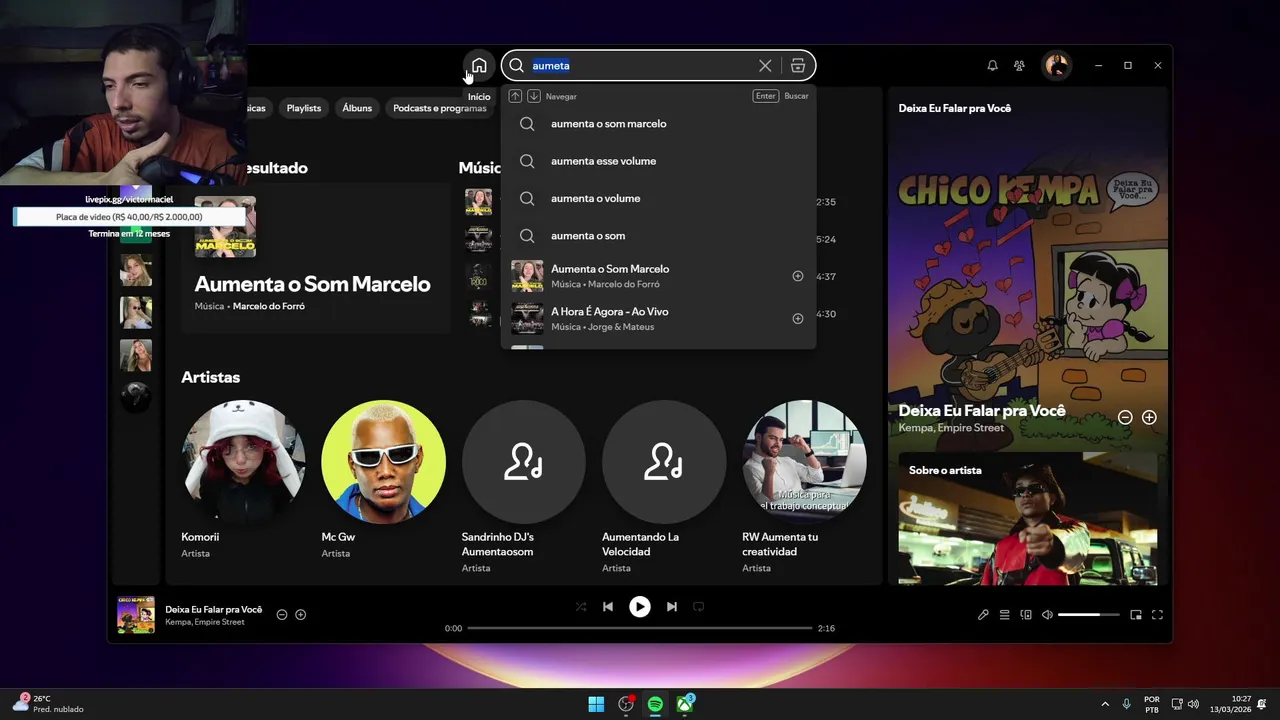1280x720 pixels.
Task: Click the Artistas section heading
Action: click(x=210, y=377)
